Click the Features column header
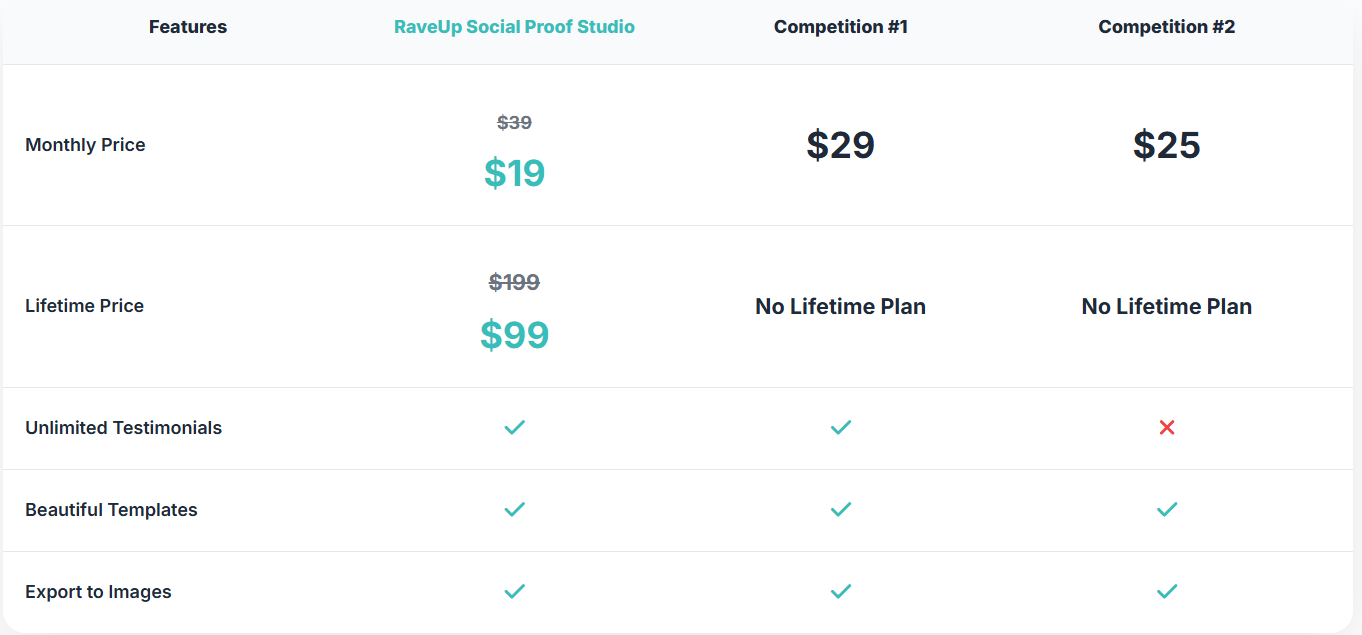Viewport: 1362px width, 635px height. point(188,27)
